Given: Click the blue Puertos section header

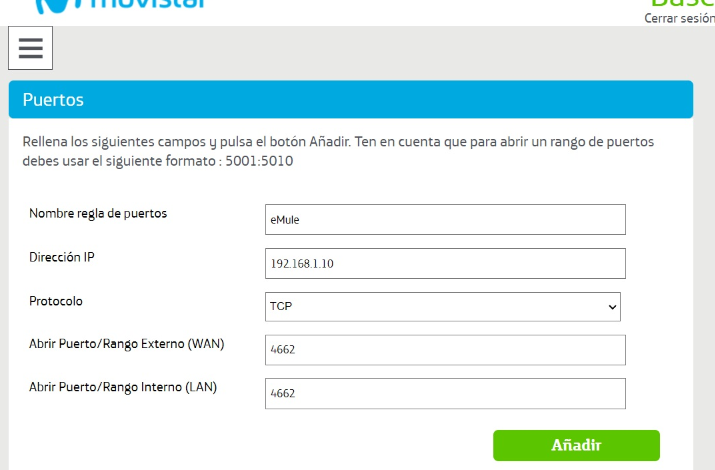Looking at the screenshot, I should click(350, 100).
